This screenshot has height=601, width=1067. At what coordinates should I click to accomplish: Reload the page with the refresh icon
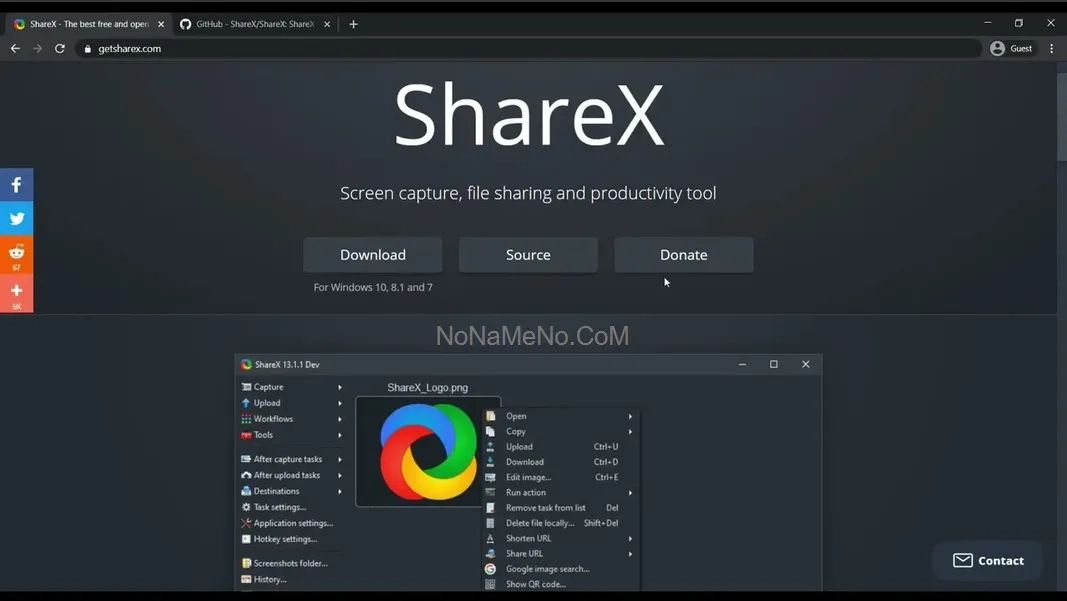click(x=60, y=48)
